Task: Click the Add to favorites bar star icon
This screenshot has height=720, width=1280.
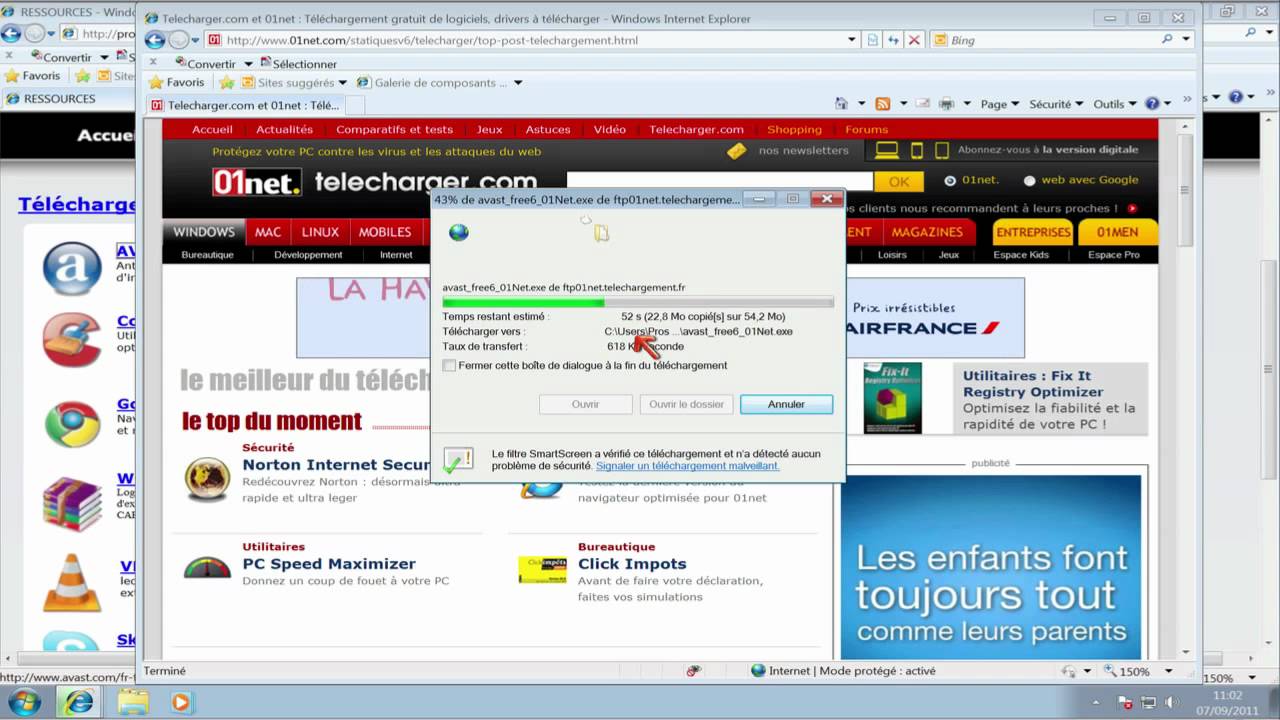Action: [x=227, y=83]
